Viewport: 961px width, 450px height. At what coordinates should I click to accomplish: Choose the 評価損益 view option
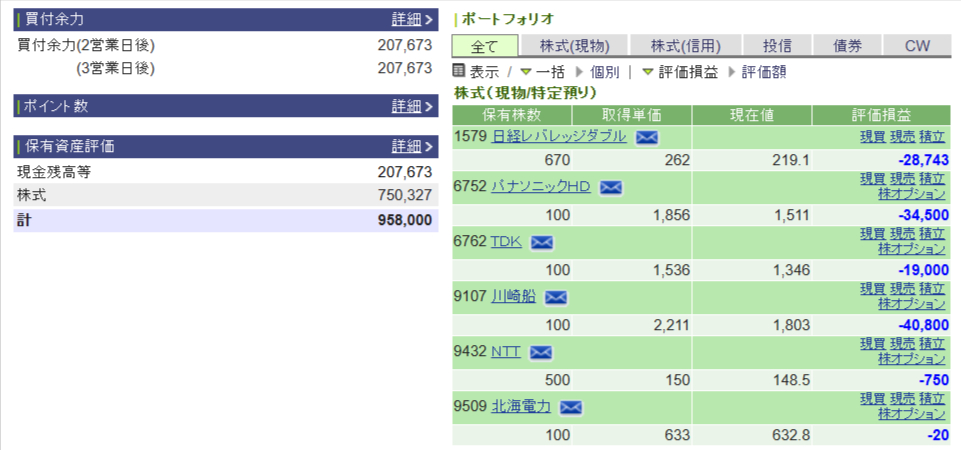(688, 72)
